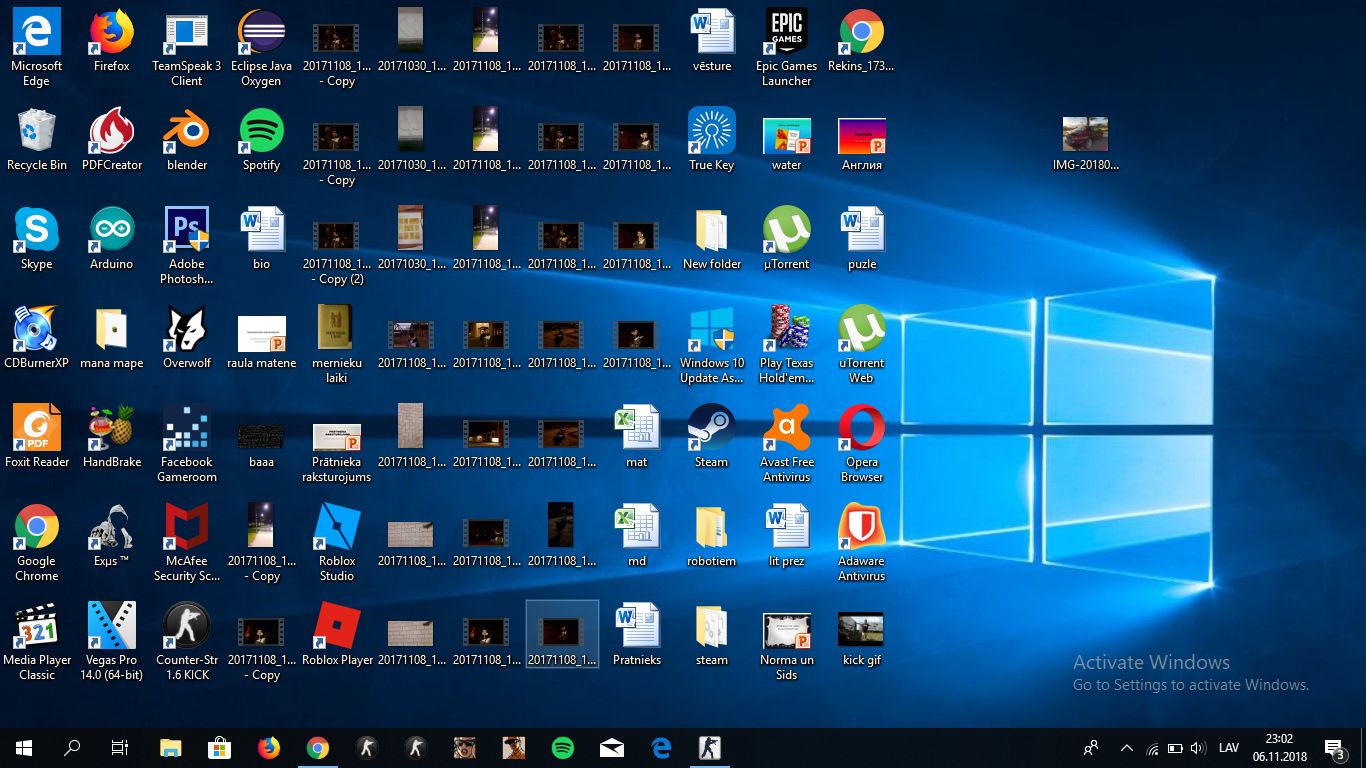Image resolution: width=1366 pixels, height=768 pixels.
Task: Select the robotiem folder icon
Action: pos(712,535)
